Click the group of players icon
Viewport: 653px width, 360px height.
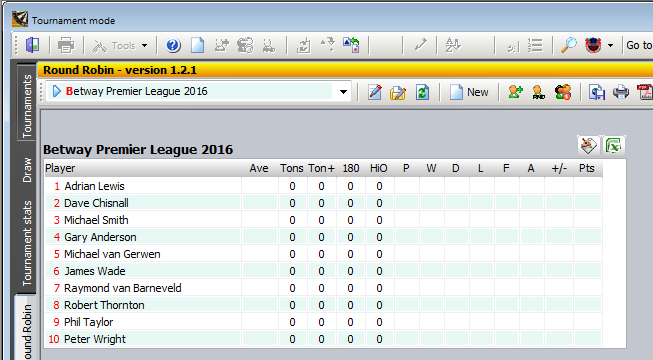563,92
